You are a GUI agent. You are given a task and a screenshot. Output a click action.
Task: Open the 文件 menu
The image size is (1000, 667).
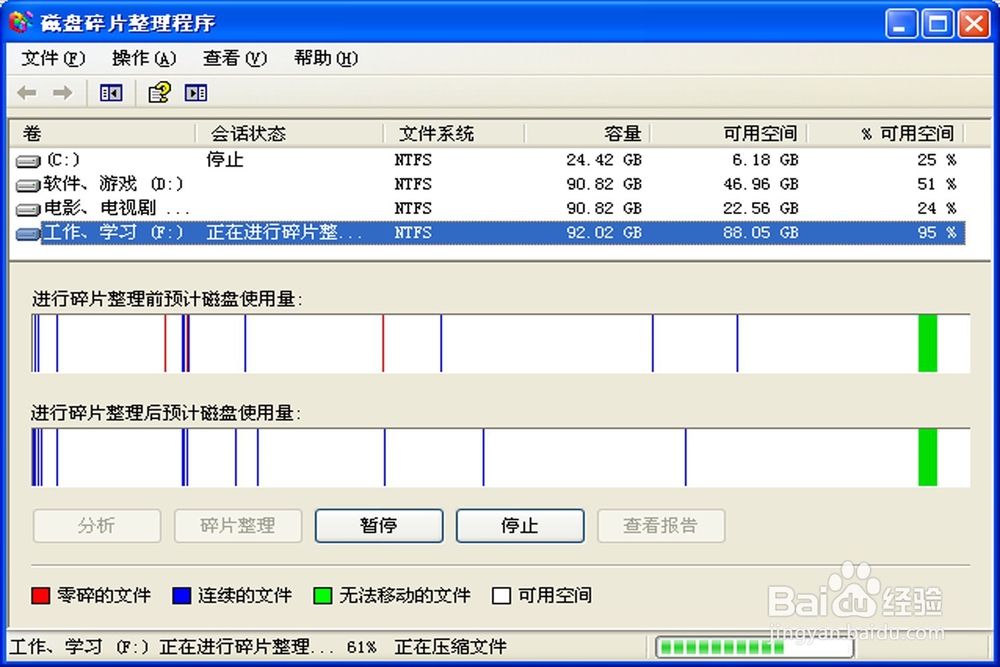click(x=52, y=58)
